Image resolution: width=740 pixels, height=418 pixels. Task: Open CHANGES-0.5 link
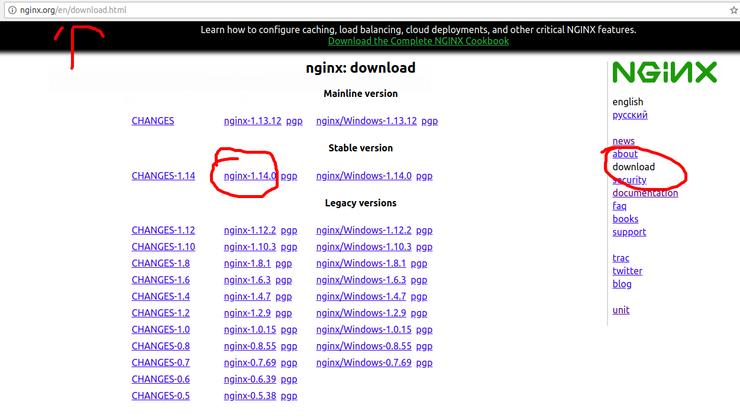(160, 395)
